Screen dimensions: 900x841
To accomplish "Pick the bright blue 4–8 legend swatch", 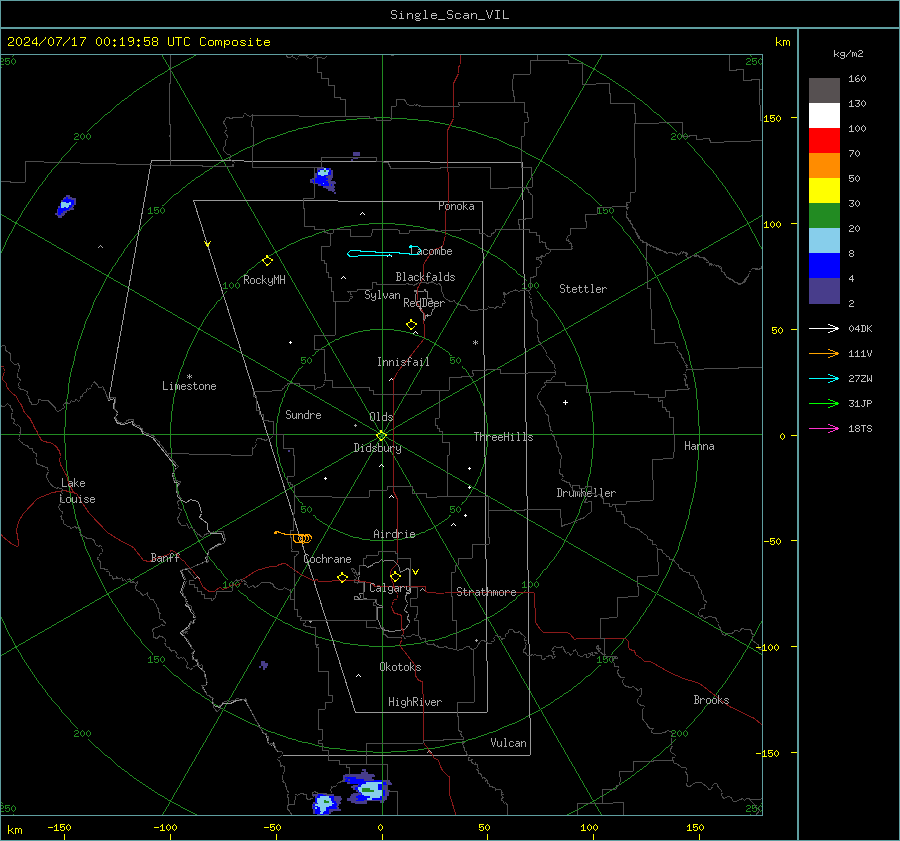I will (824, 266).
